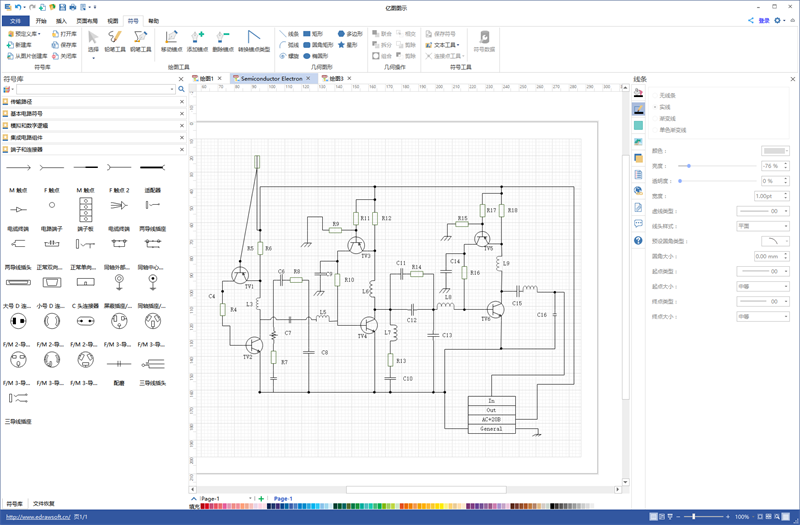
Task: Open the 预设圆角类型 corner preset dropdown
Action: tap(775, 241)
